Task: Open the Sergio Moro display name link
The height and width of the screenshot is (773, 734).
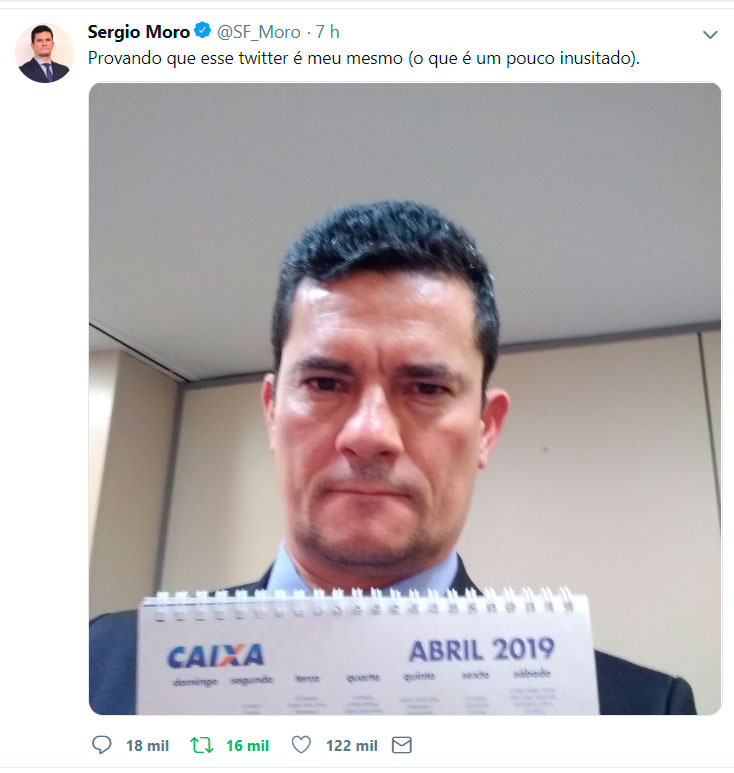Action: [x=139, y=32]
